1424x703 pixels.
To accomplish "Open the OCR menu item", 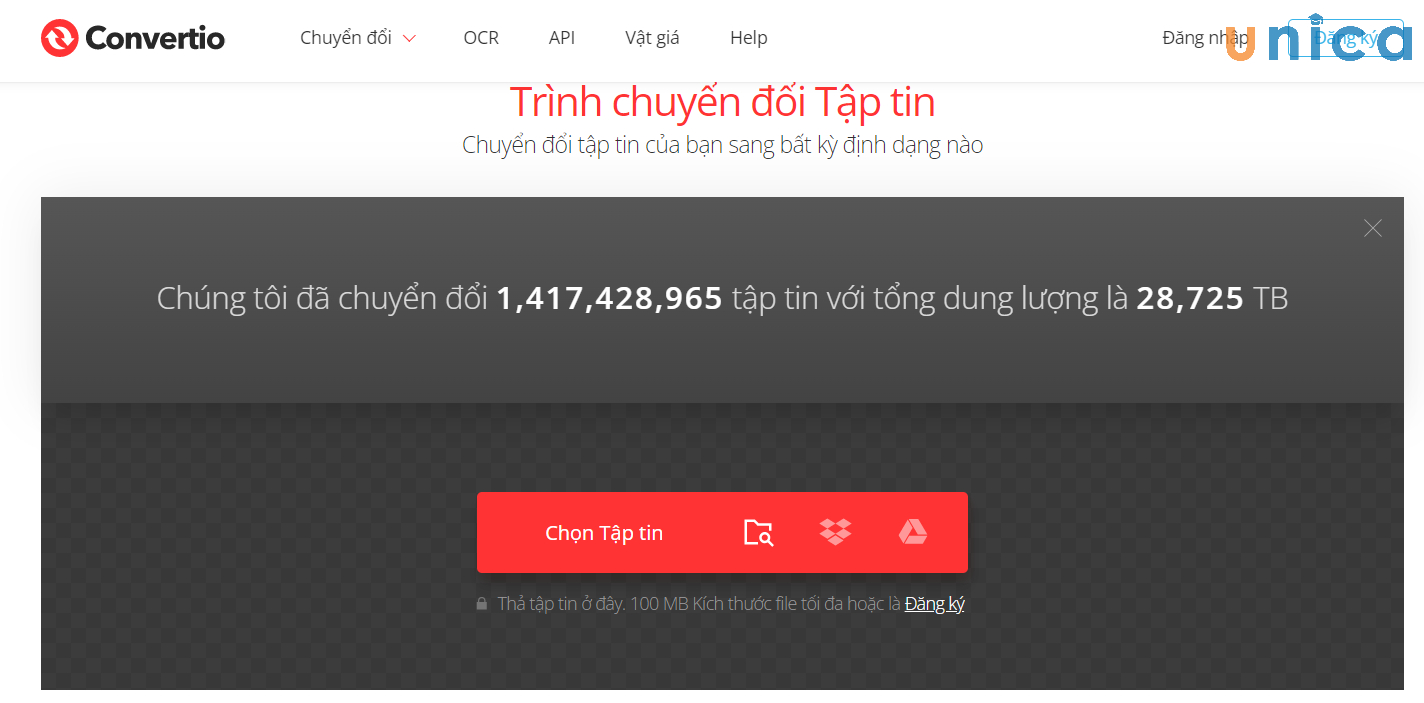I will (x=481, y=37).
